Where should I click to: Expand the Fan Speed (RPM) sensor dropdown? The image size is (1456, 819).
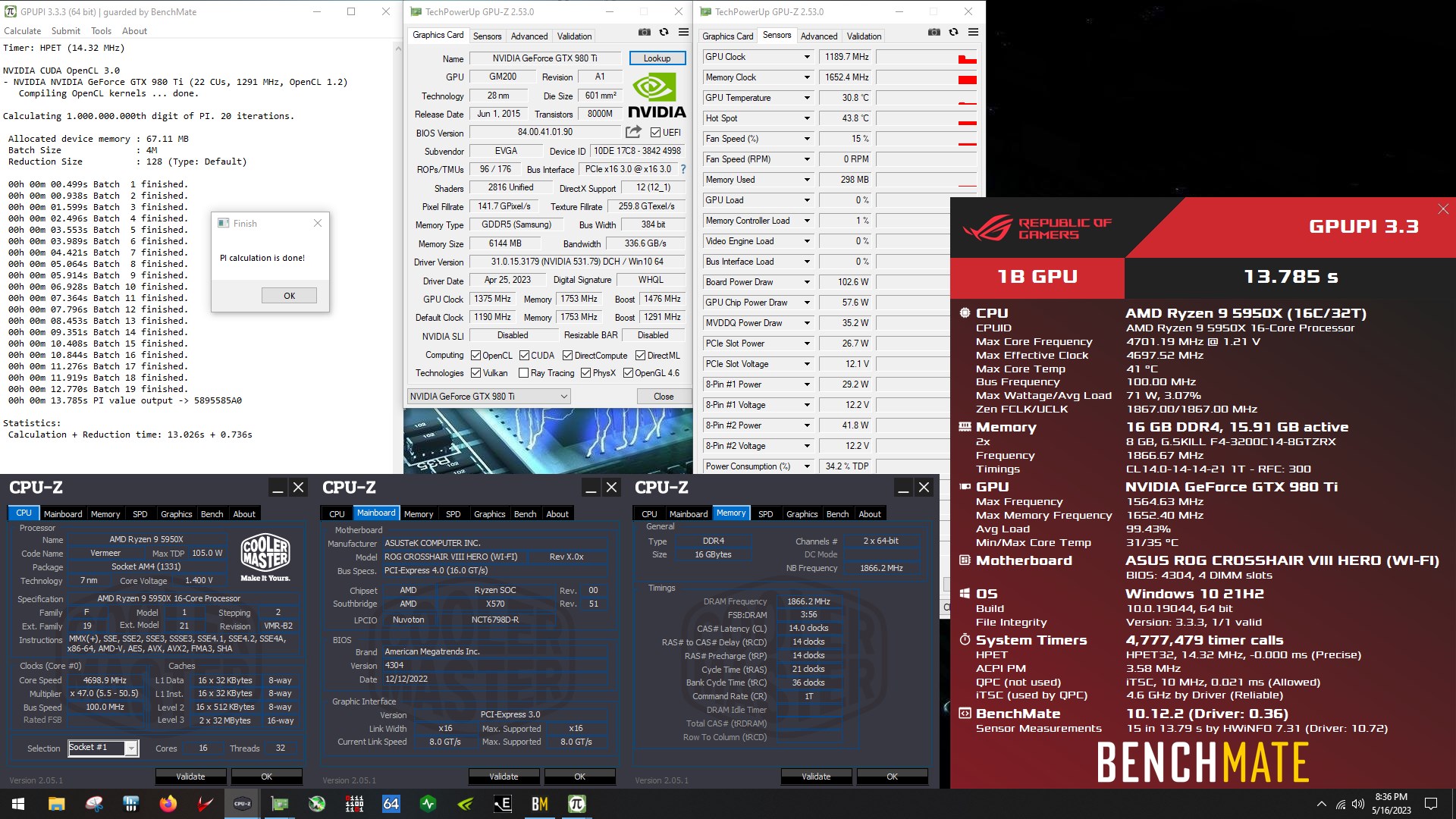click(x=807, y=159)
